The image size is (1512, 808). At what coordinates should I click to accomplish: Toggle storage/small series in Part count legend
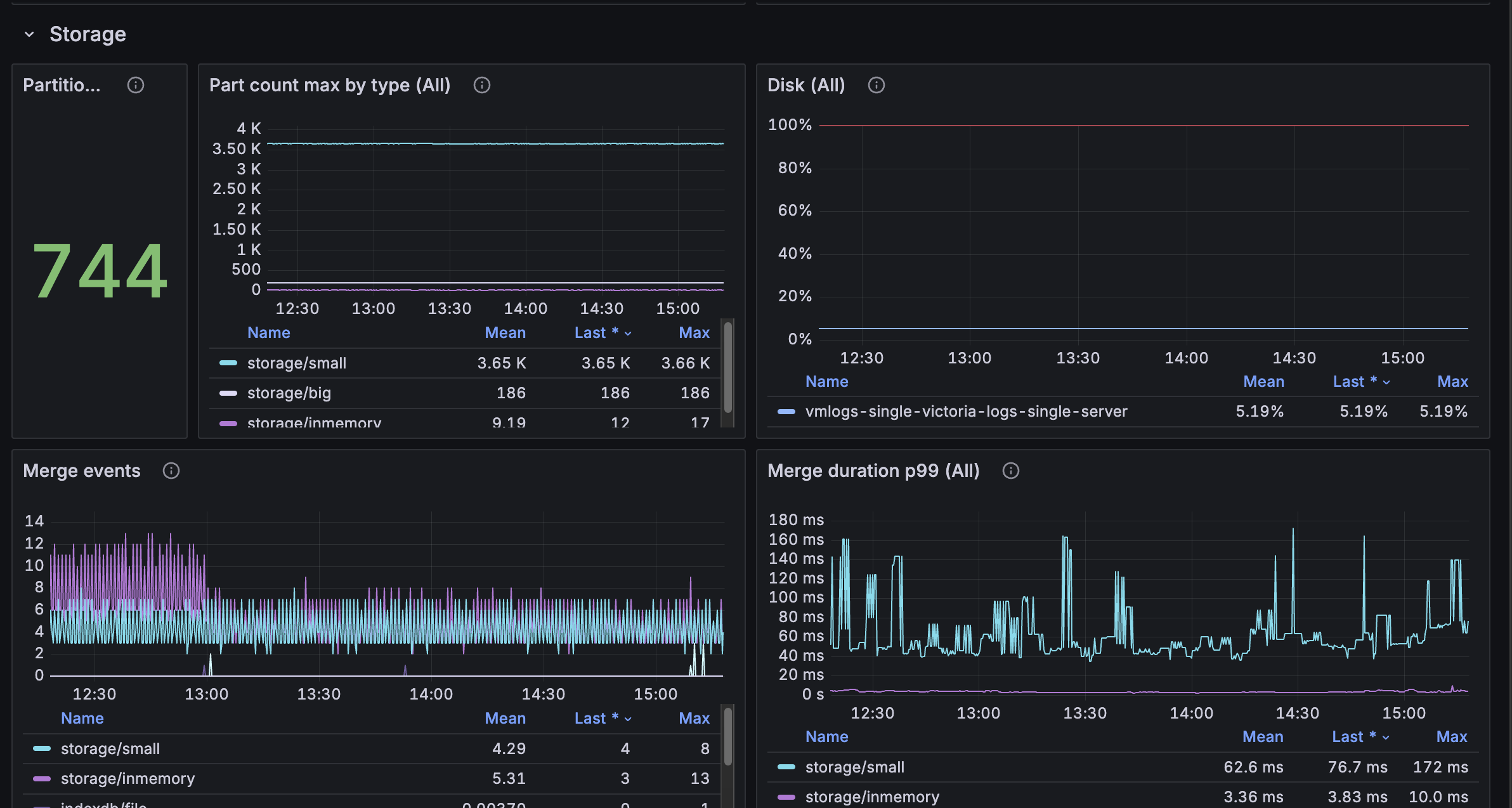[x=296, y=363]
